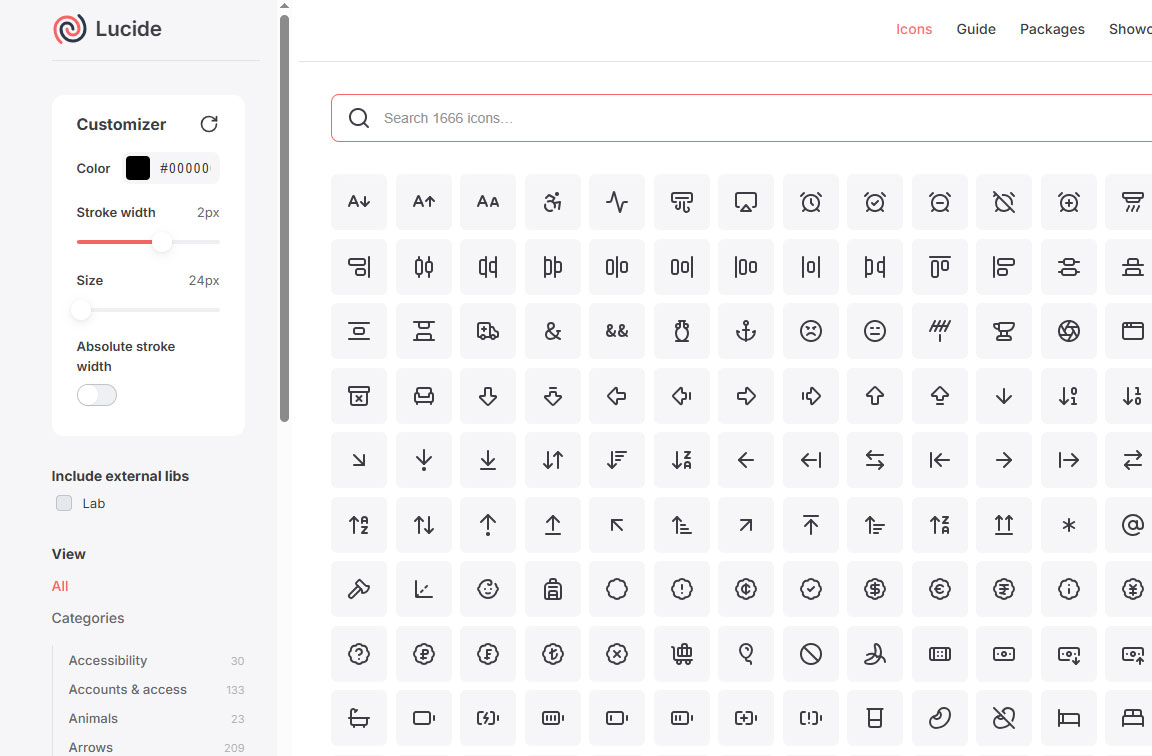Toggle the Absolute stroke width switch
This screenshot has height=756, width=1152.
[x=97, y=395]
